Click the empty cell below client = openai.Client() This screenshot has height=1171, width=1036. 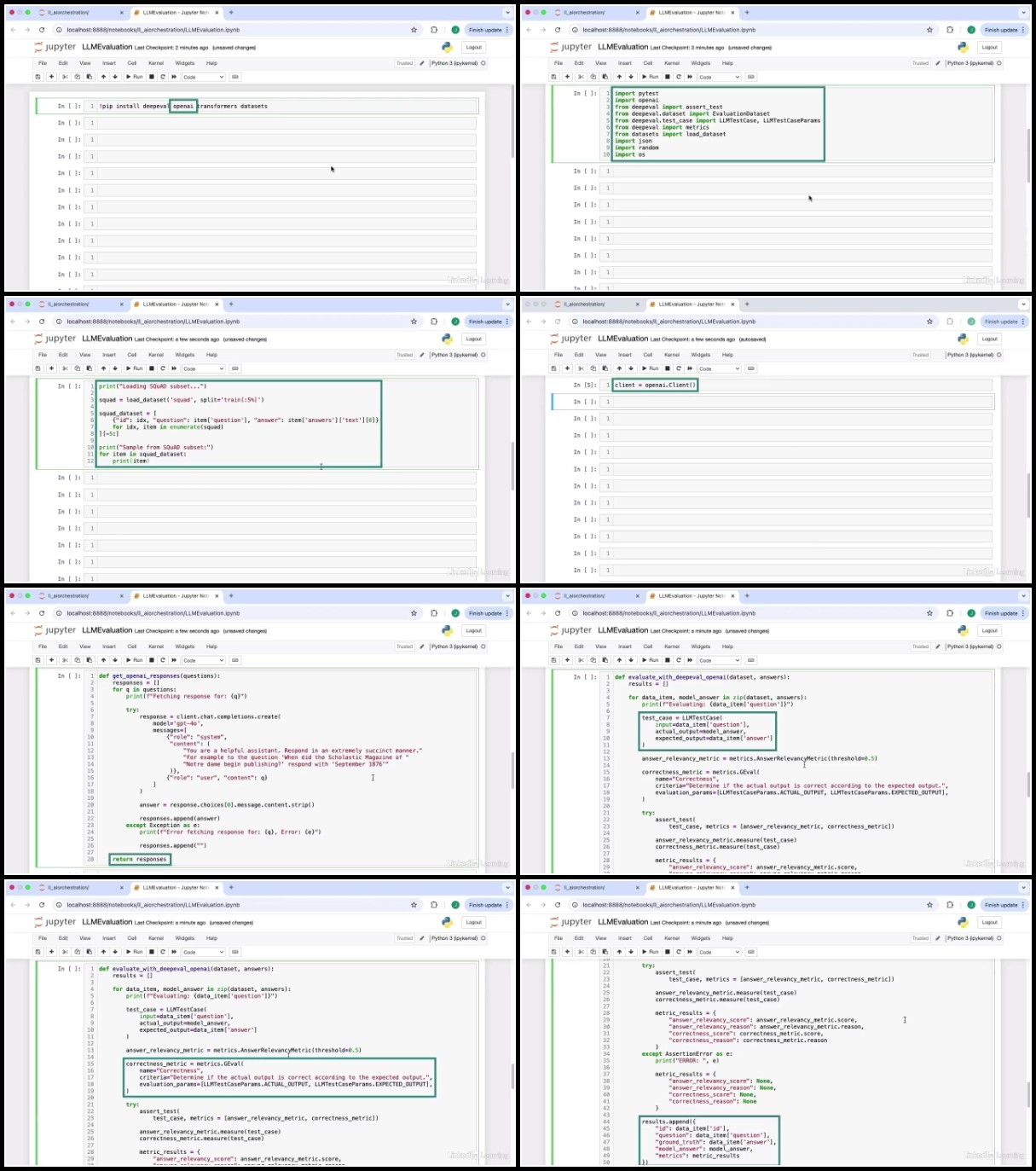[796, 402]
